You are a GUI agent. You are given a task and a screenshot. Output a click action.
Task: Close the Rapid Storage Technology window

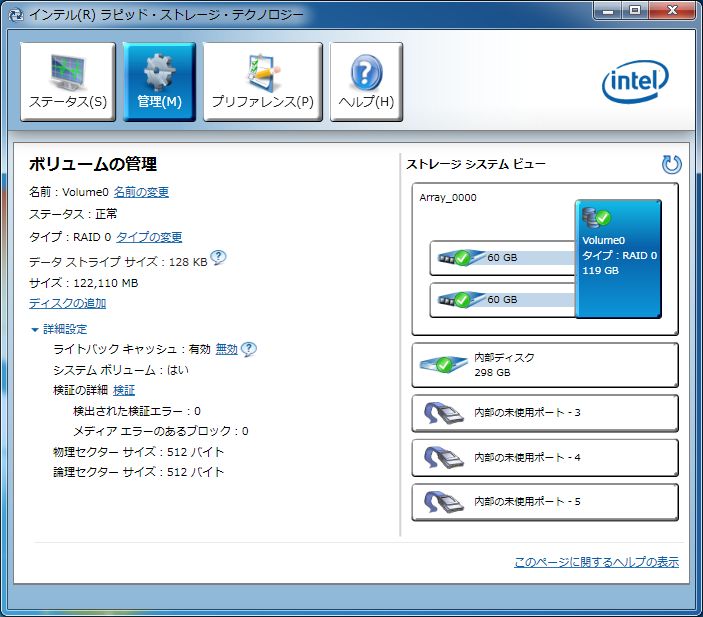(672, 10)
